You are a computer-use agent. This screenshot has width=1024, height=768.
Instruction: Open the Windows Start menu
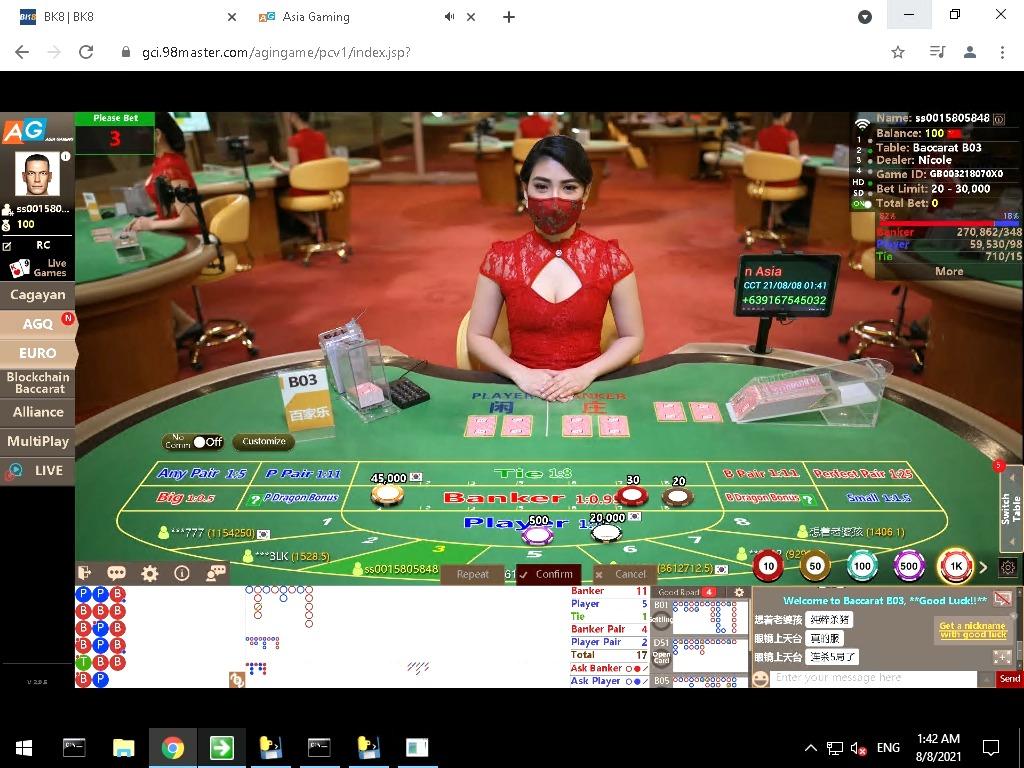24,748
